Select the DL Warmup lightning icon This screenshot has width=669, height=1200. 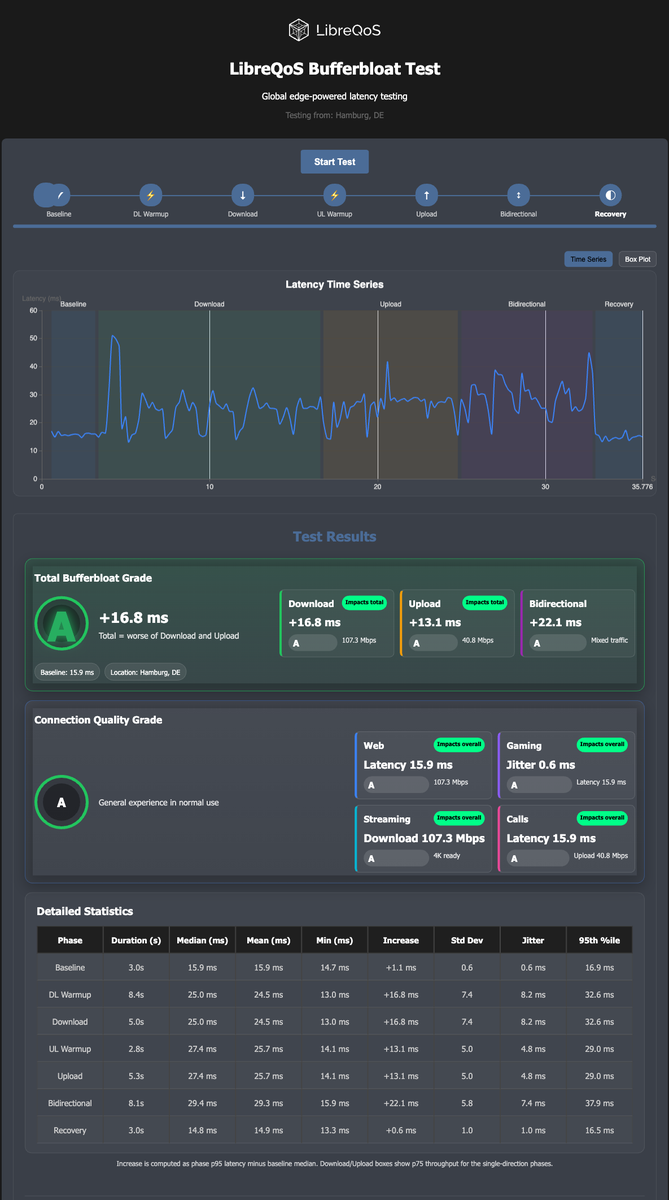151,195
